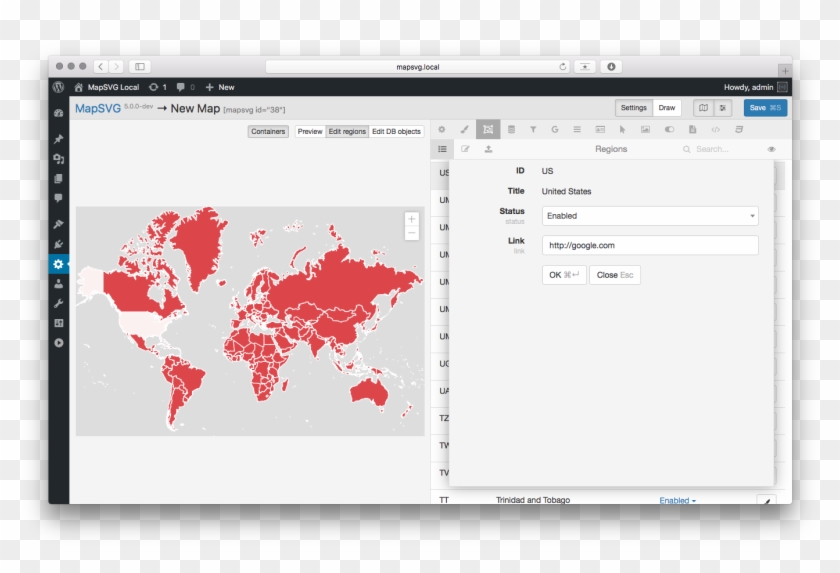Switch to list view in Regions panel
840x573 pixels.
point(442,149)
